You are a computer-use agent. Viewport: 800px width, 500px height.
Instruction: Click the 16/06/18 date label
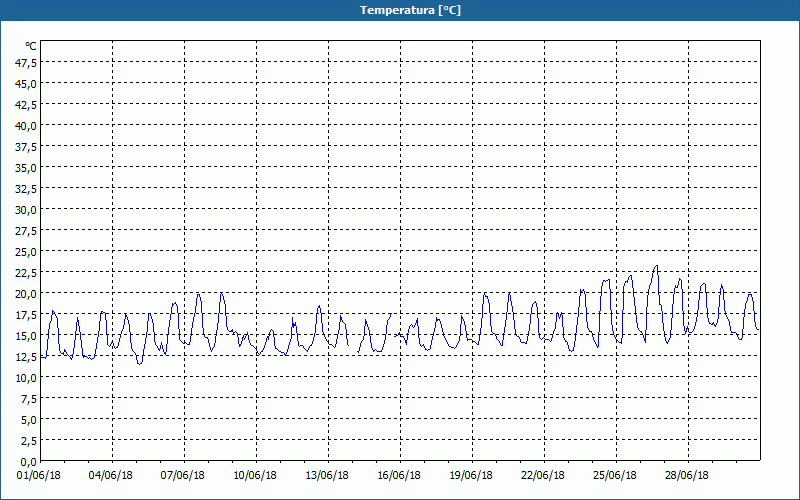pos(399,476)
